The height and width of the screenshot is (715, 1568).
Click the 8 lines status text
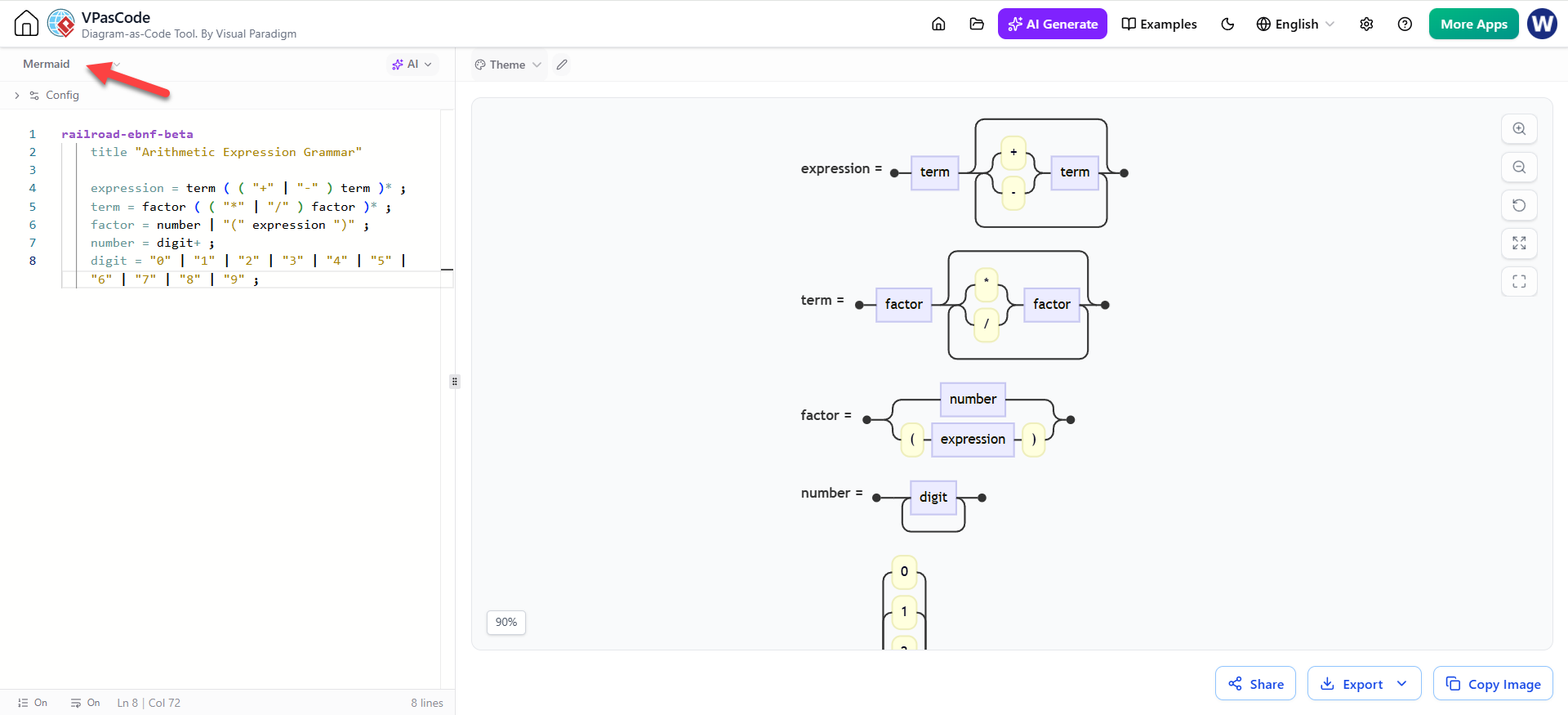(x=427, y=703)
